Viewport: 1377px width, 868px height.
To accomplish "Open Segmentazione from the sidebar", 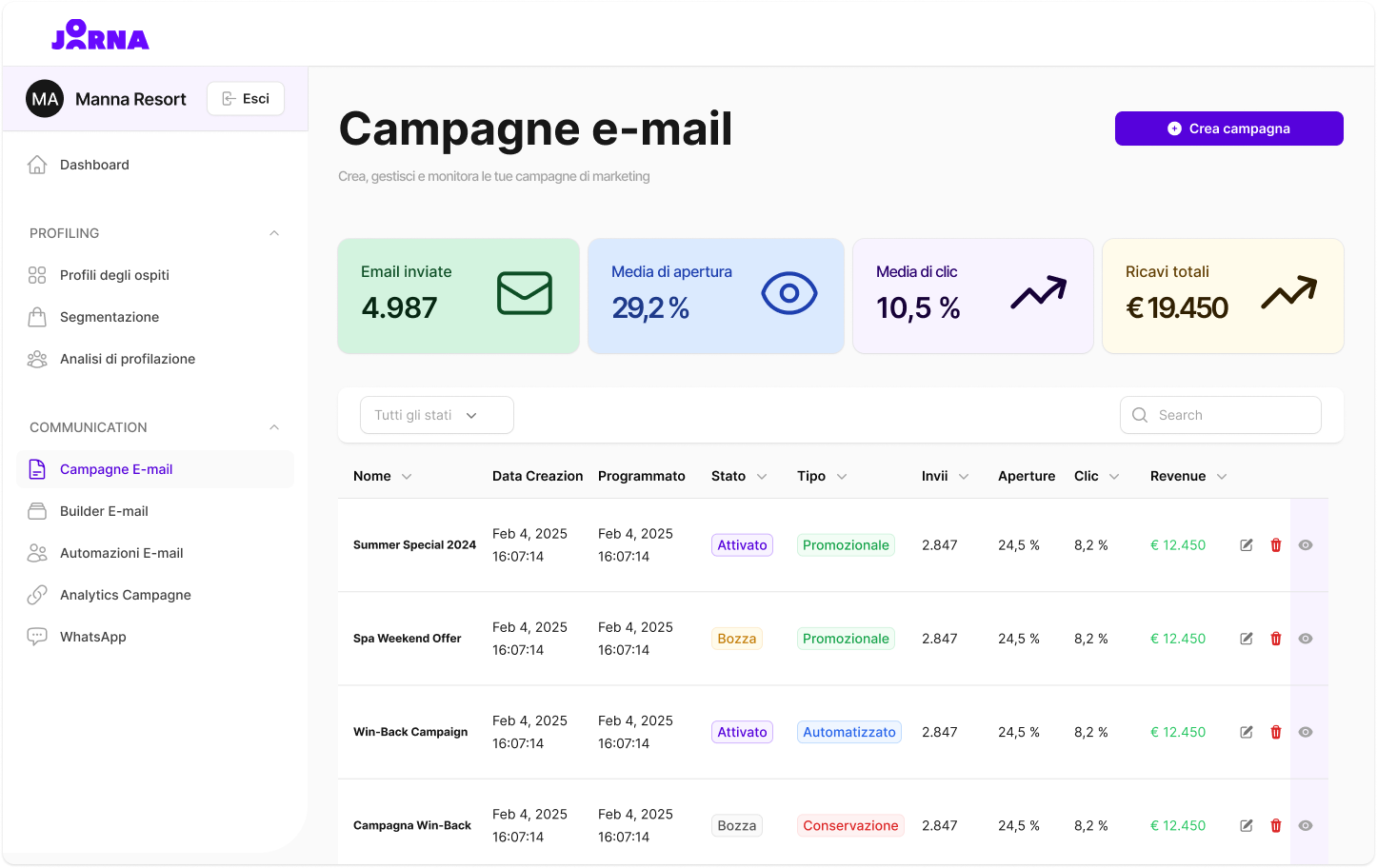I will (110, 316).
